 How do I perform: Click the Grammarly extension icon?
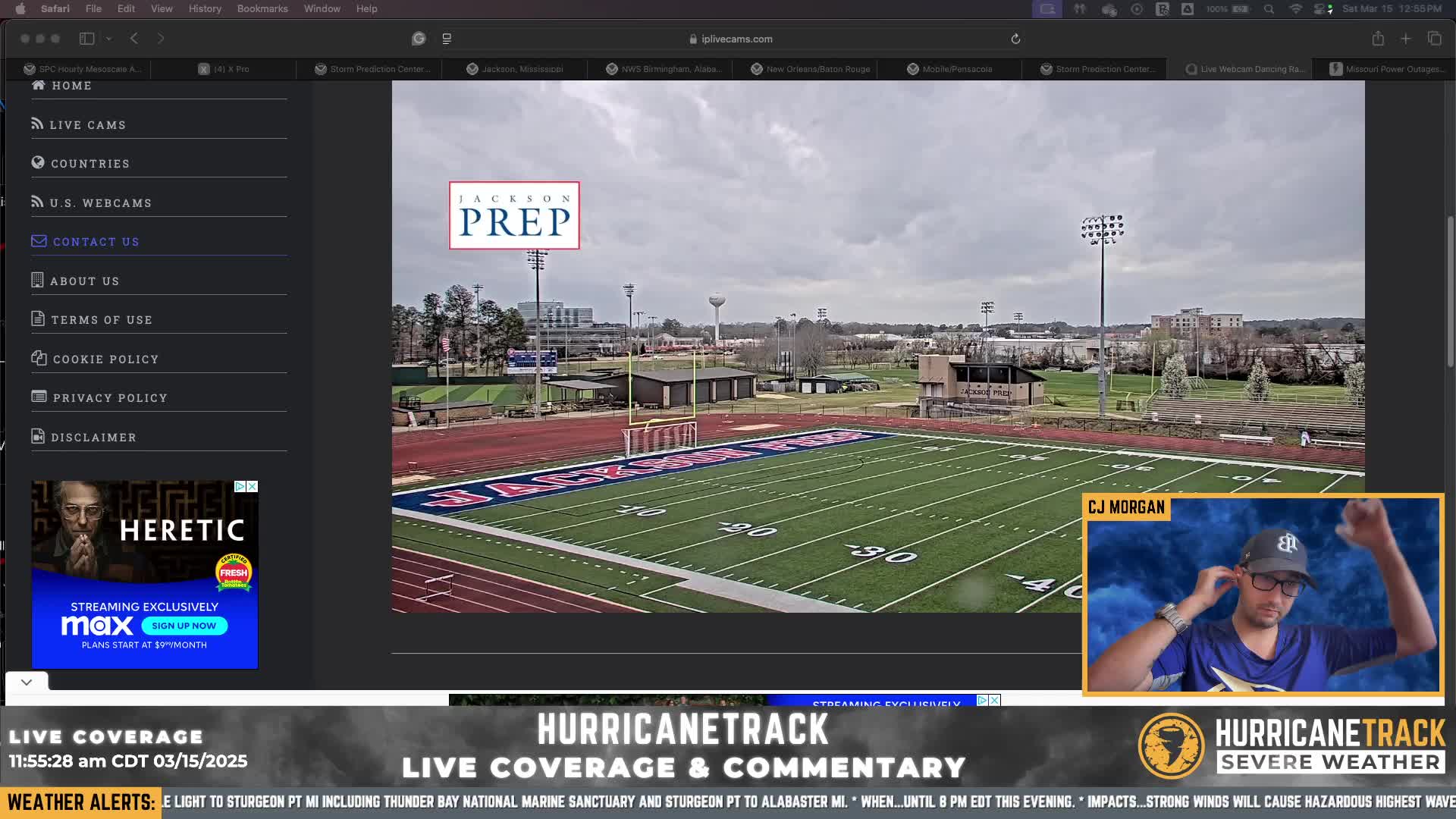coord(419,39)
